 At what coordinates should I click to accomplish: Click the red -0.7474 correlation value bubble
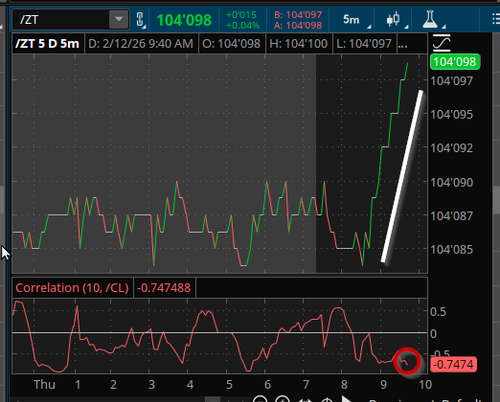(453, 364)
